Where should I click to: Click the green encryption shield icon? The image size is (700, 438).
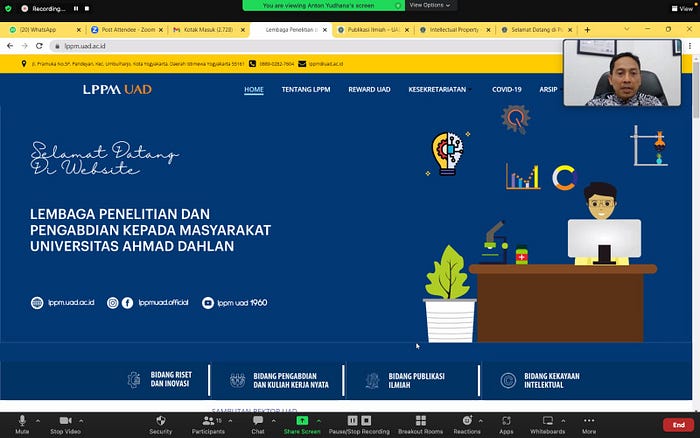coord(8,8)
